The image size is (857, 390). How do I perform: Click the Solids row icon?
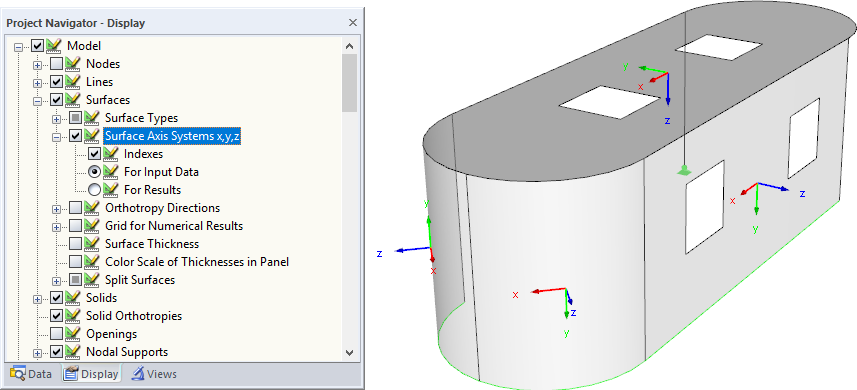click(73, 298)
